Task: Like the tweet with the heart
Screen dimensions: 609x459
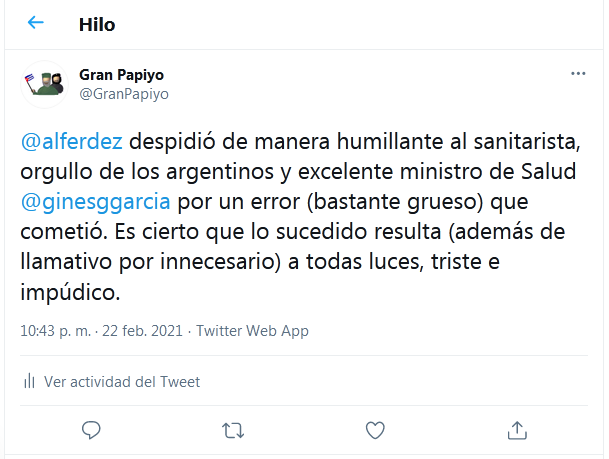Action: pyautogui.click(x=375, y=430)
